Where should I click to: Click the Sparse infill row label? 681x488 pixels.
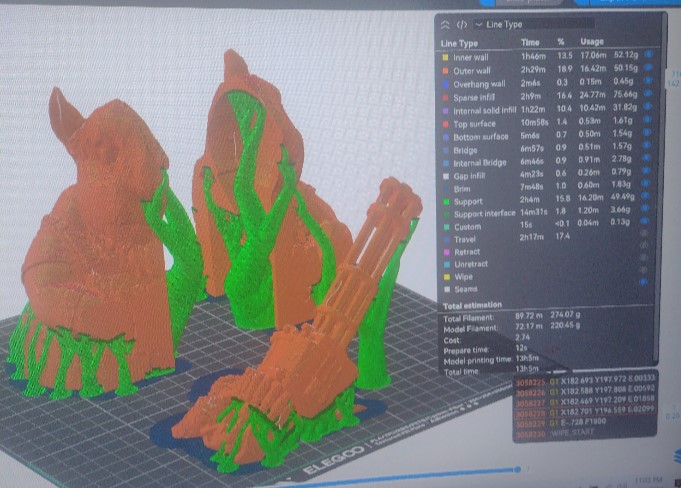click(x=474, y=98)
